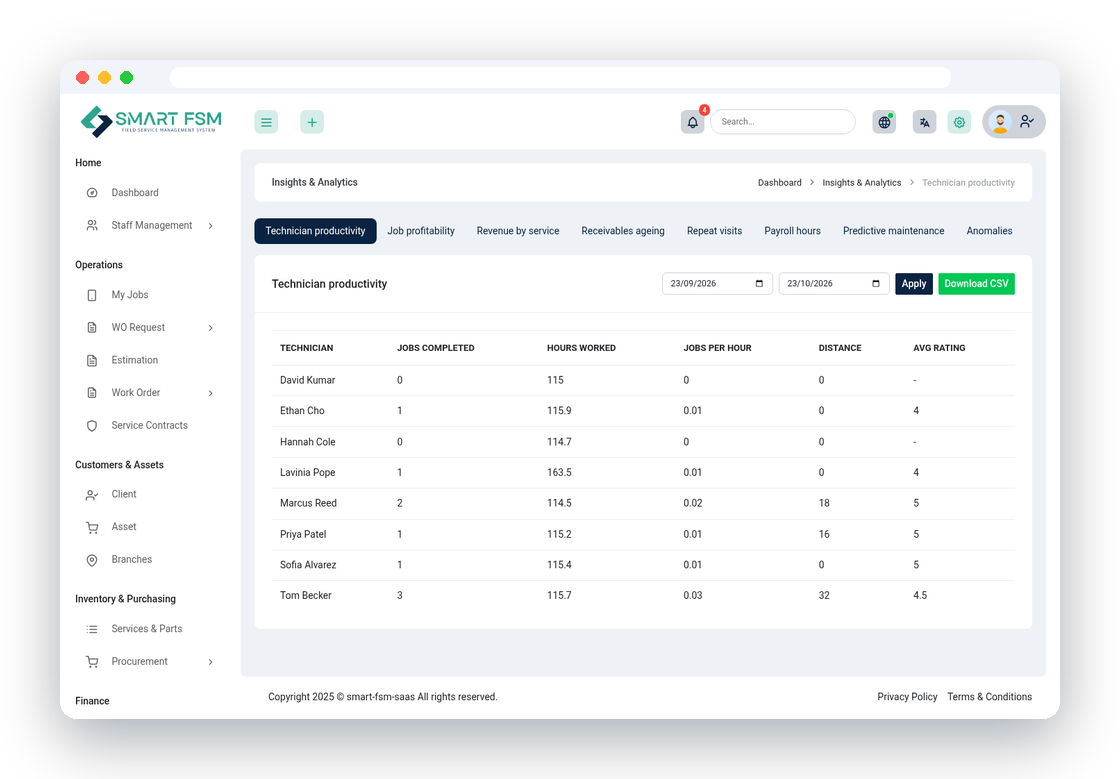The image size is (1120, 779).
Task: Click the Asset cart icon
Action: (92, 528)
